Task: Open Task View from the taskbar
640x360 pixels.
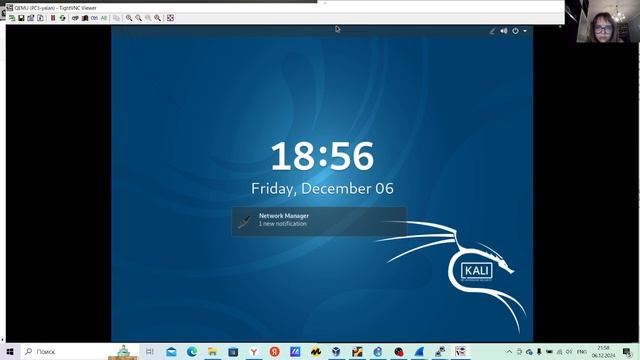Action: (x=150, y=351)
